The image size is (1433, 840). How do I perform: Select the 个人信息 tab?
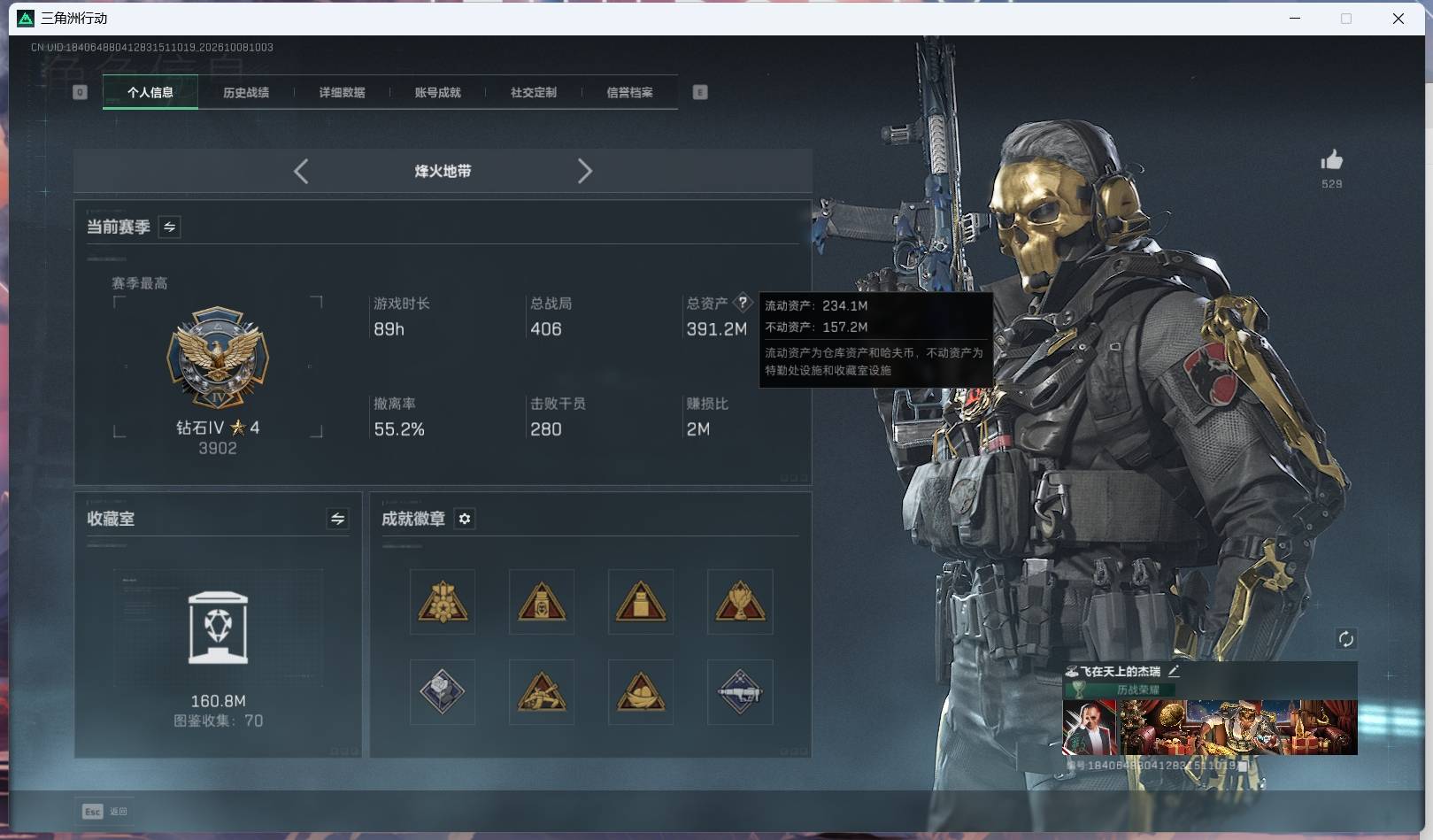pyautogui.click(x=150, y=92)
